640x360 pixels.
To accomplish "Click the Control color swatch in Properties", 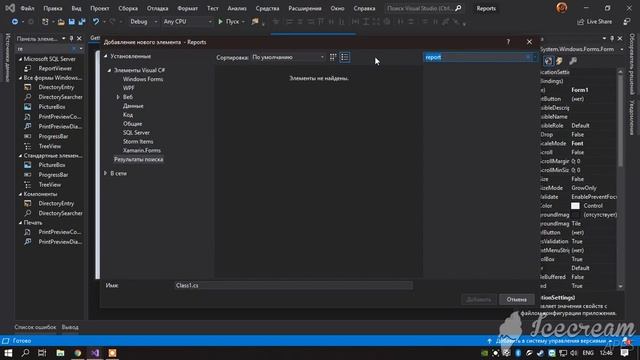I will [x=575, y=206].
